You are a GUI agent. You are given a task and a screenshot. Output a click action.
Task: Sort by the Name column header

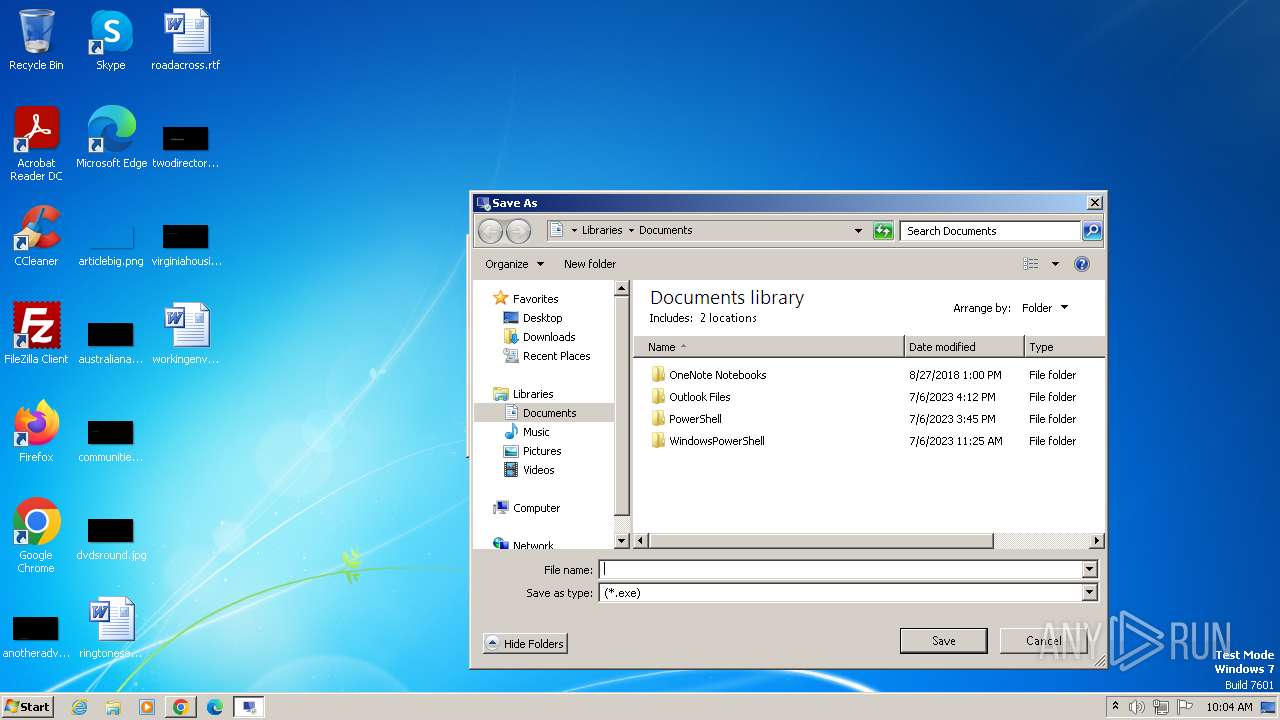pos(769,347)
